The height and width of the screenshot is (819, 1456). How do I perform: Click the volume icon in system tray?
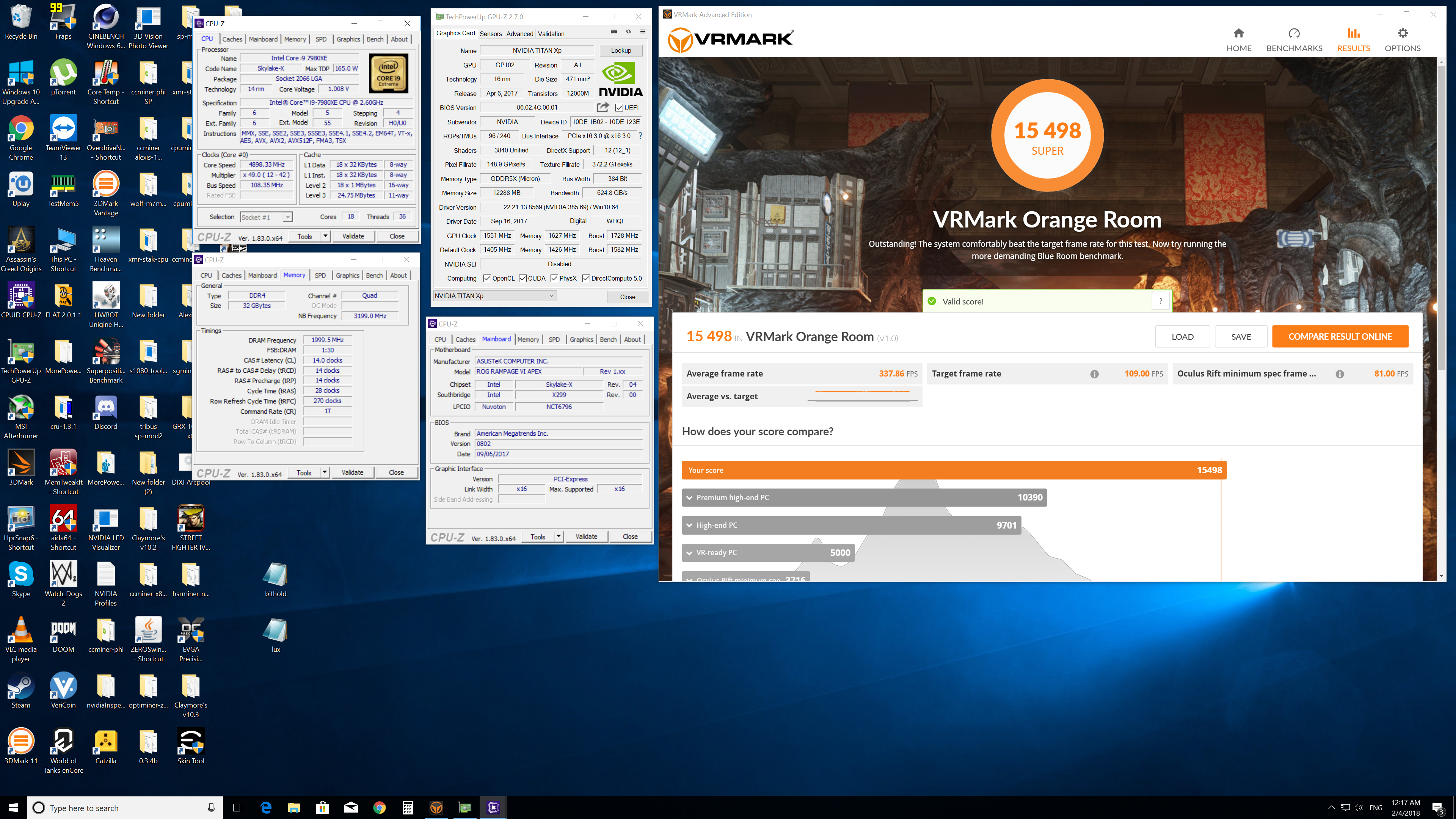pos(1358,808)
